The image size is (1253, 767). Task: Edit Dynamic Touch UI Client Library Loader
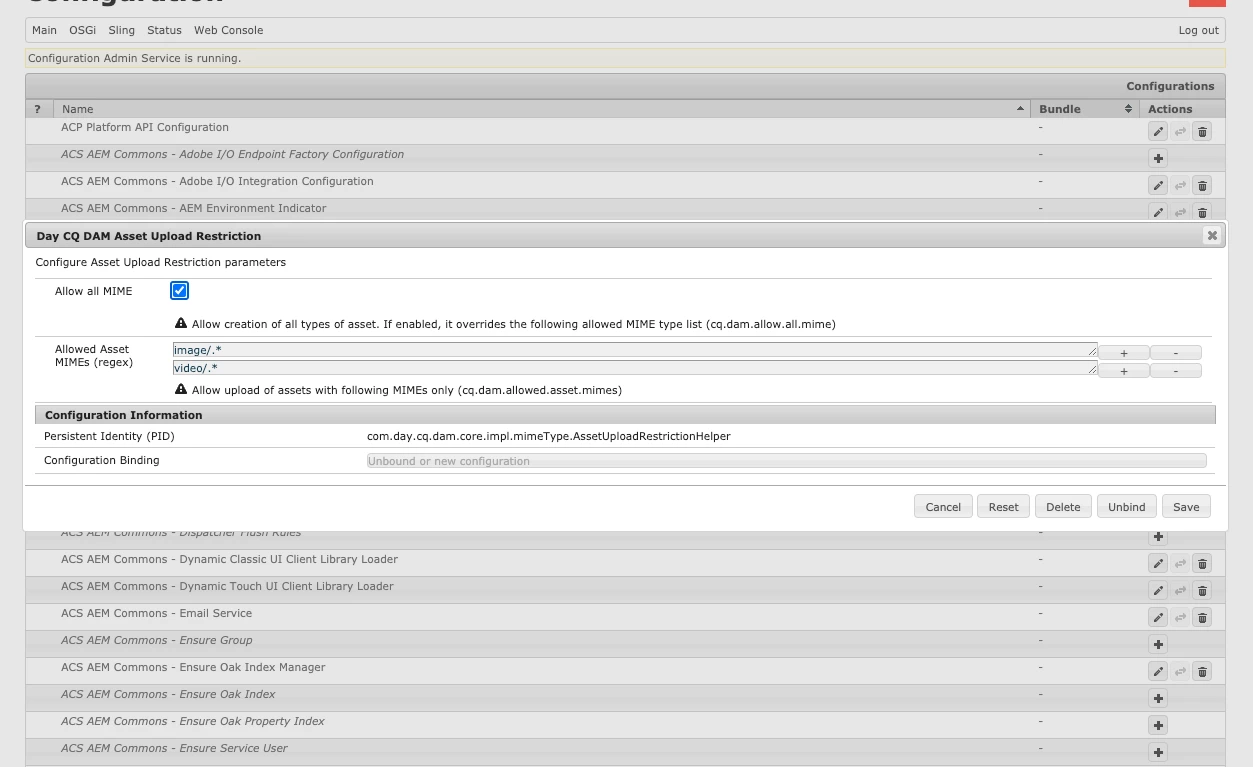(1158, 590)
